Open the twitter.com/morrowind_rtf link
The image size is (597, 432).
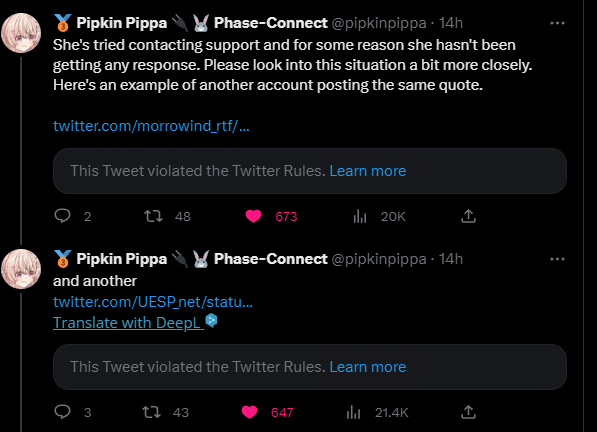pyautogui.click(x=151, y=126)
